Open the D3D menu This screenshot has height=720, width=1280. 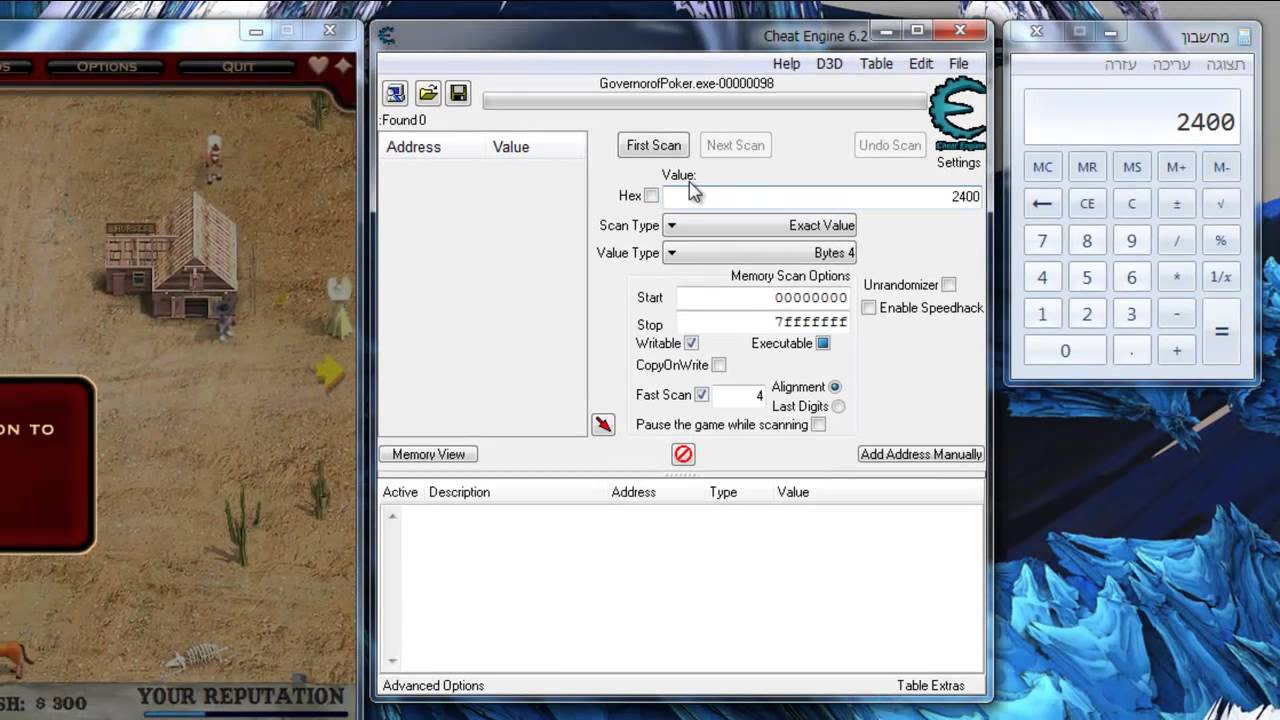[x=829, y=63]
